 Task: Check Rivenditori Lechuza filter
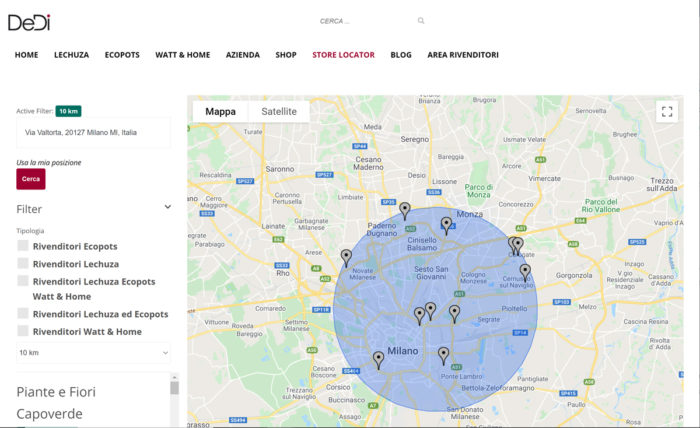click(23, 263)
